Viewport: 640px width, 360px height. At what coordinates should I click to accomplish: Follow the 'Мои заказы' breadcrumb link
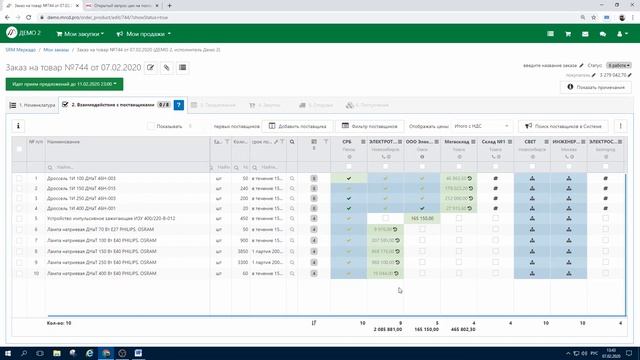[x=56, y=50]
